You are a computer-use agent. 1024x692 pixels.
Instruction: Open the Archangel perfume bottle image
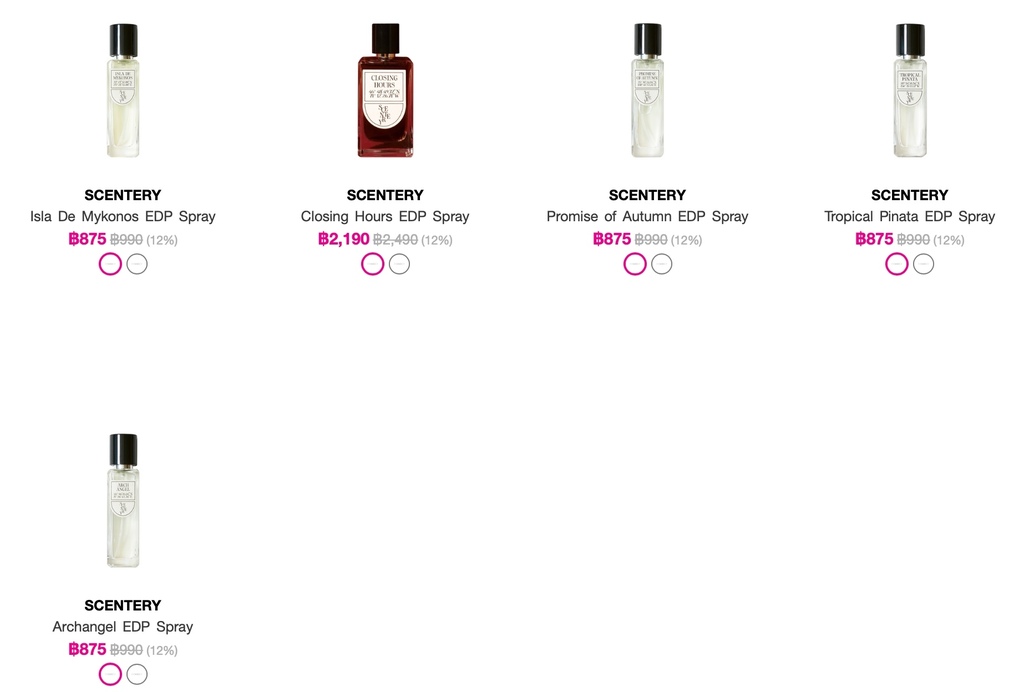click(123, 501)
